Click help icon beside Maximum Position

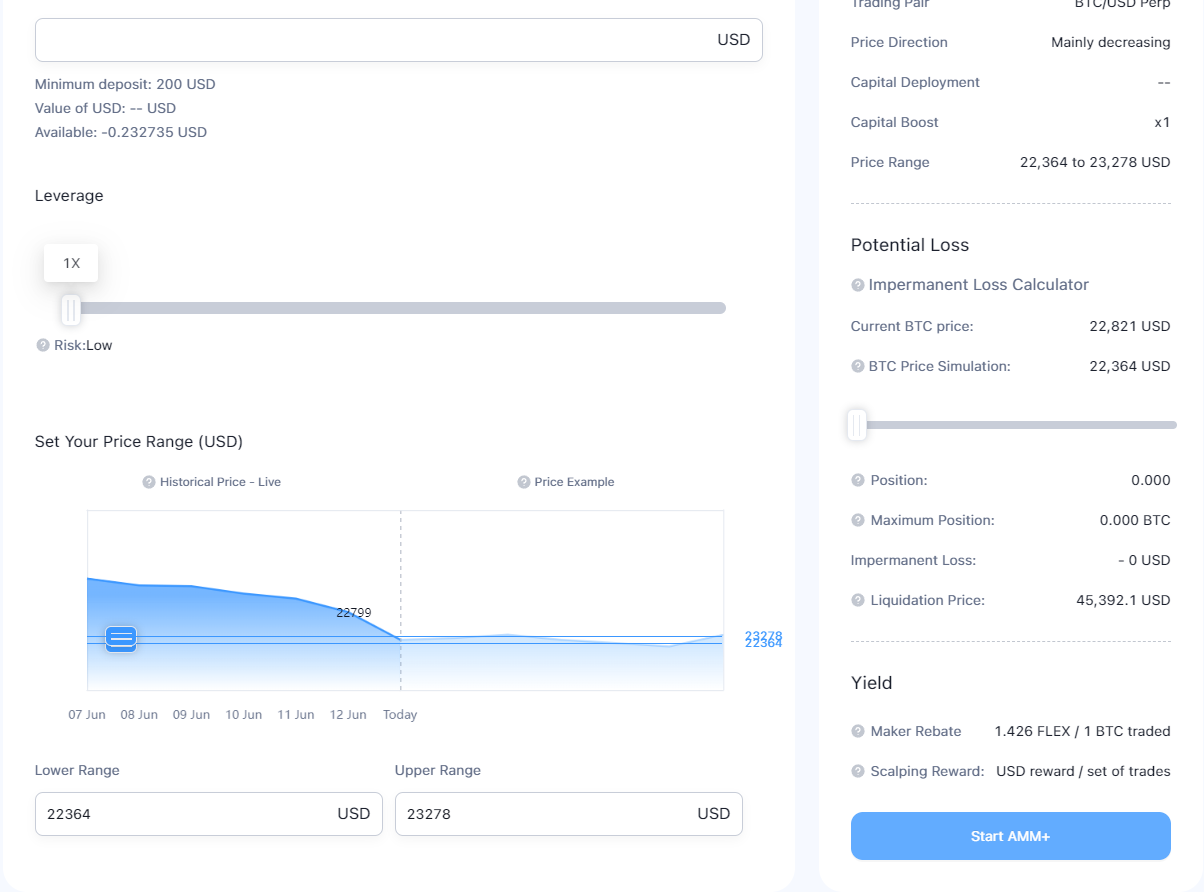(x=858, y=521)
